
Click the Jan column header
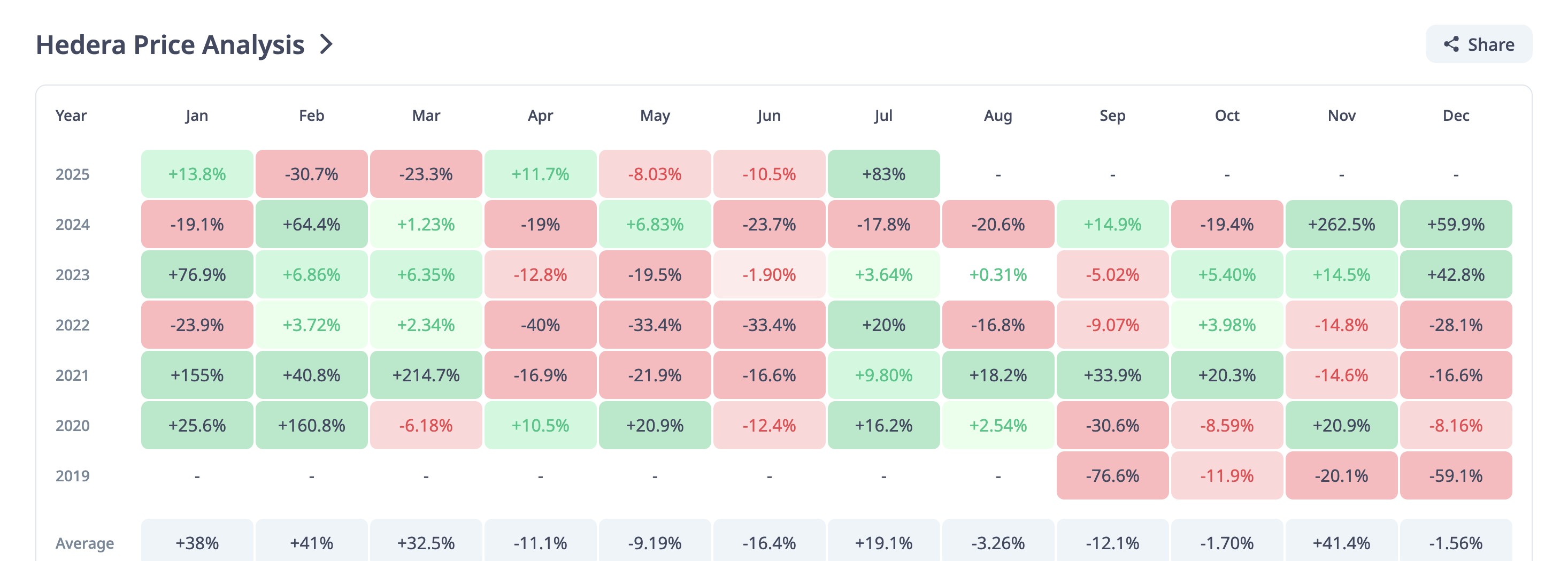[197, 116]
